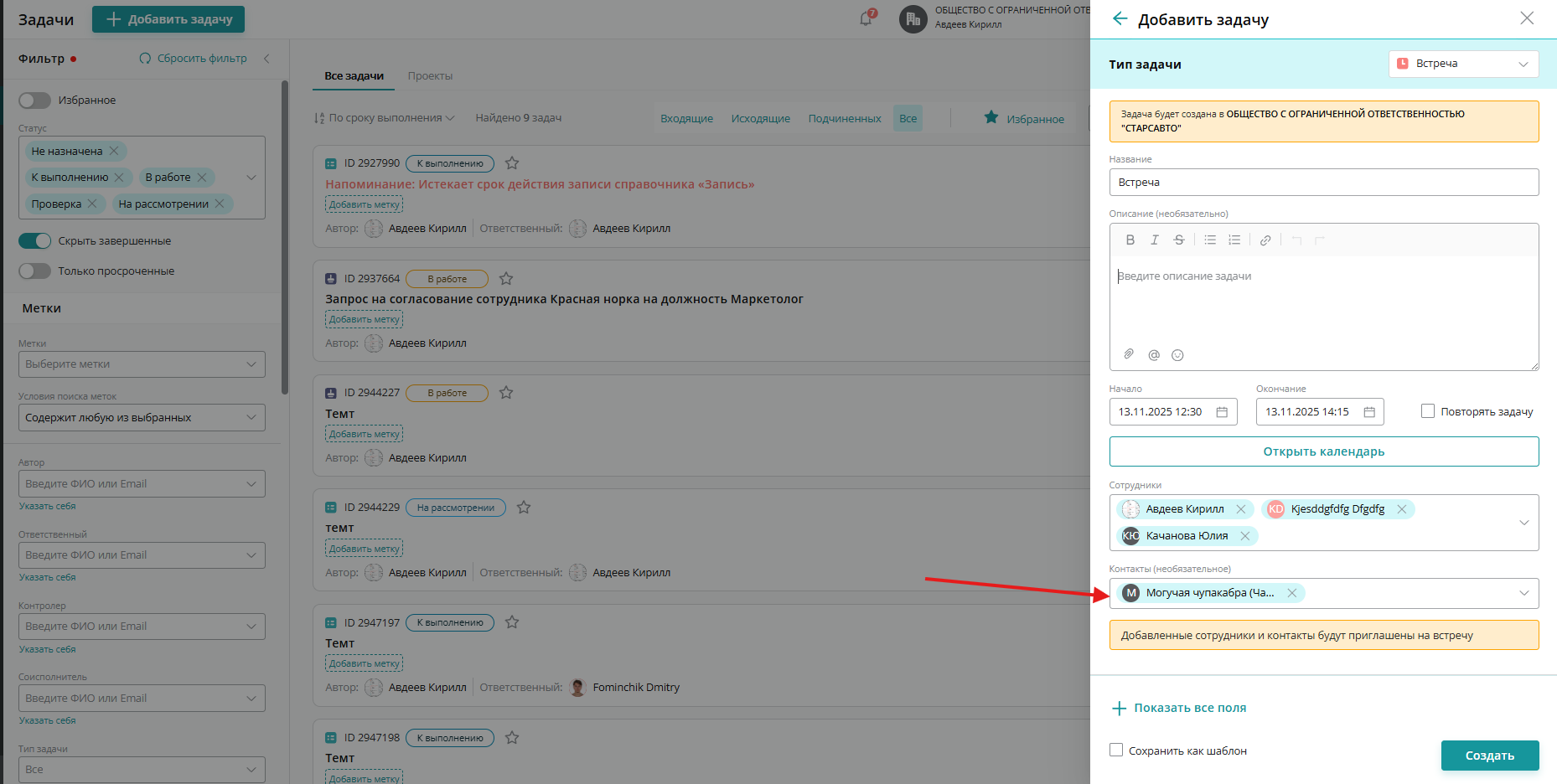The height and width of the screenshot is (784, 1557).
Task: Remove the К выполнению status filter chip
Action: click(x=119, y=178)
